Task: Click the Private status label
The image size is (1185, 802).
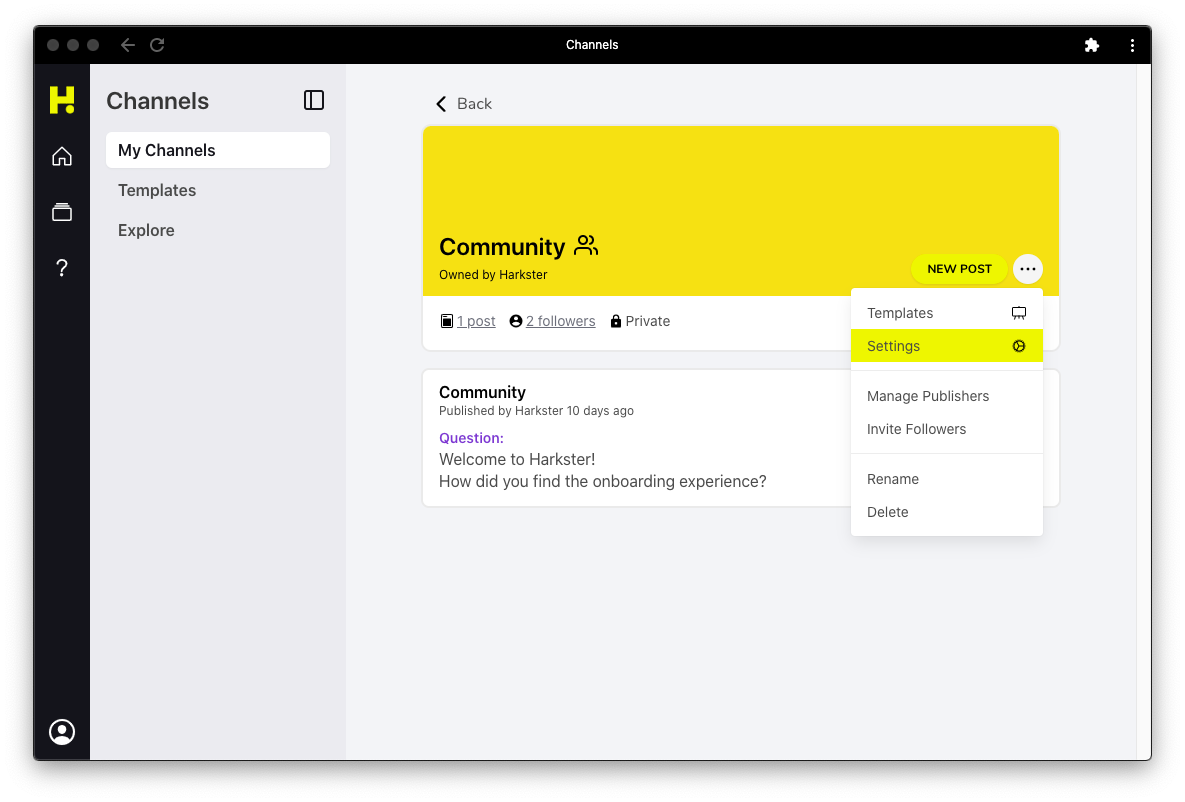Action: coord(648,321)
